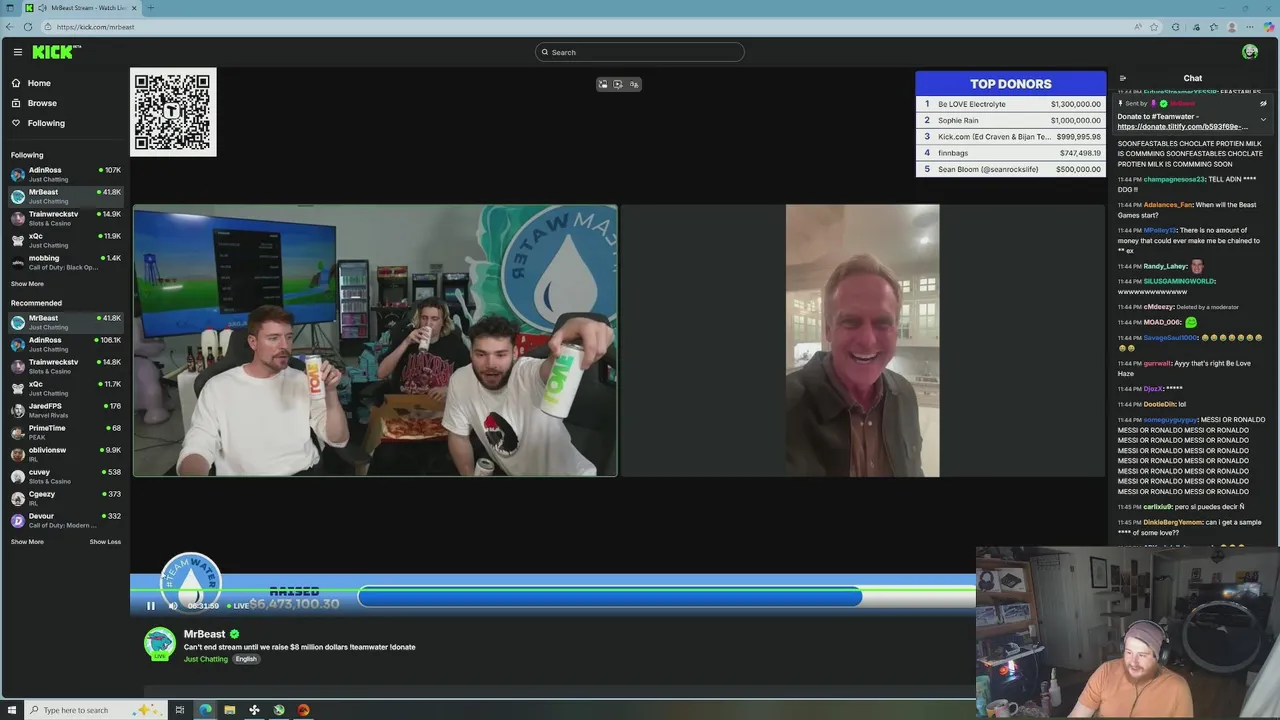This screenshot has width=1280, height=720.
Task: Go back in browser
Action: tap(10, 27)
